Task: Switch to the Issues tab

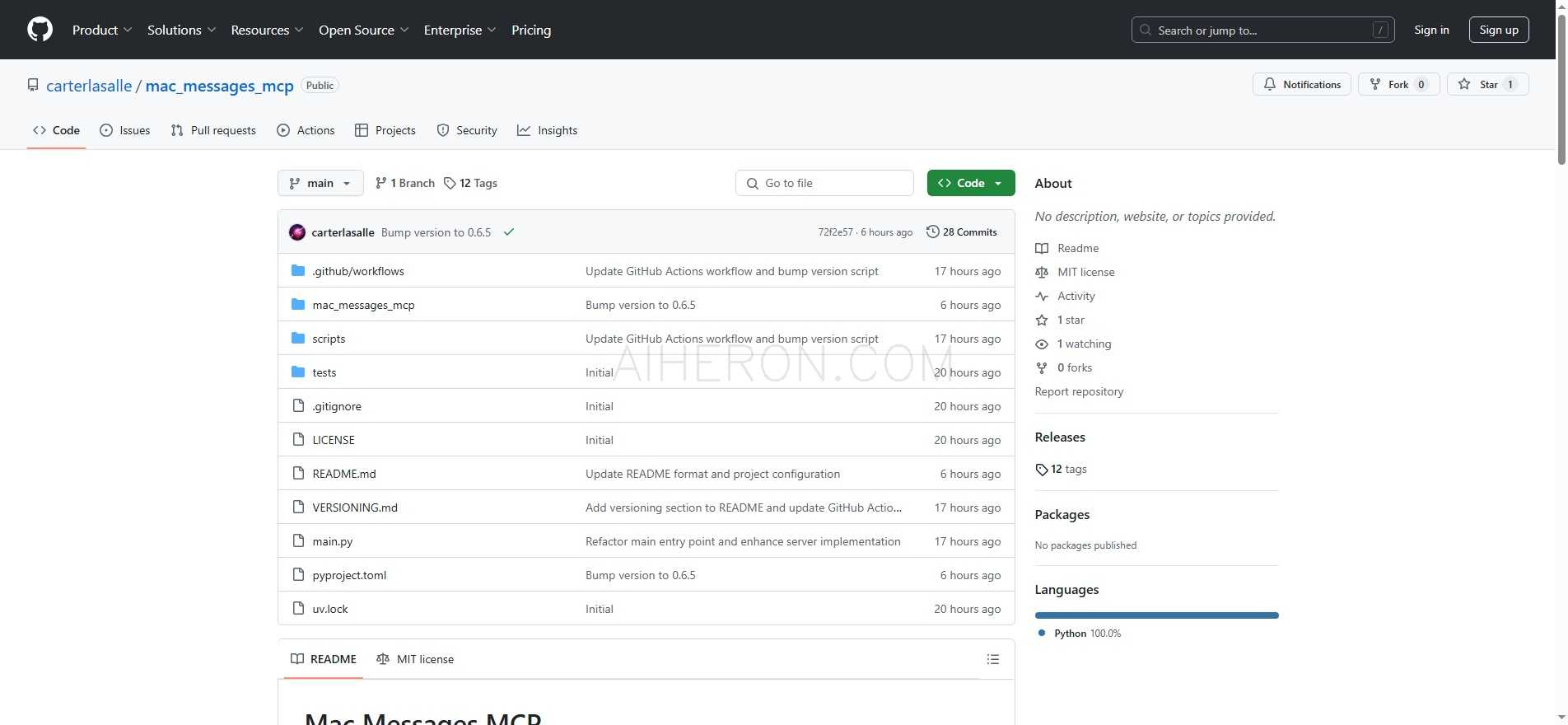Action: click(x=125, y=130)
